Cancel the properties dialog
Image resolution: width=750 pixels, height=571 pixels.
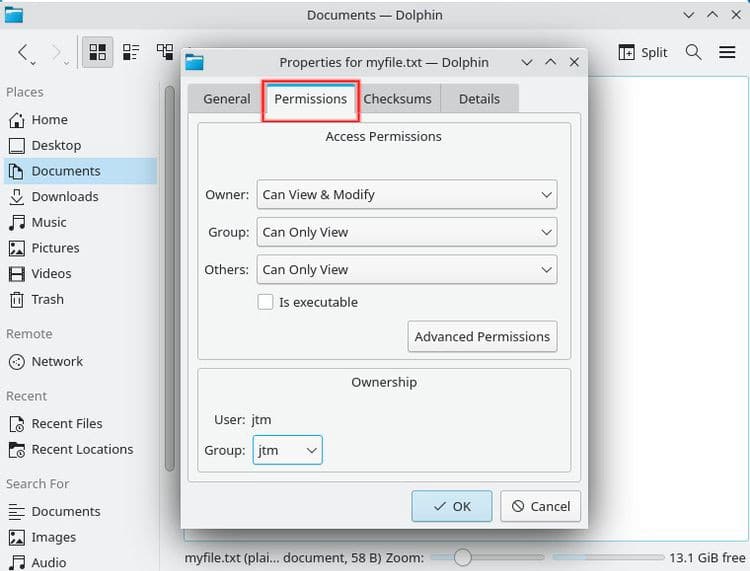(x=540, y=506)
